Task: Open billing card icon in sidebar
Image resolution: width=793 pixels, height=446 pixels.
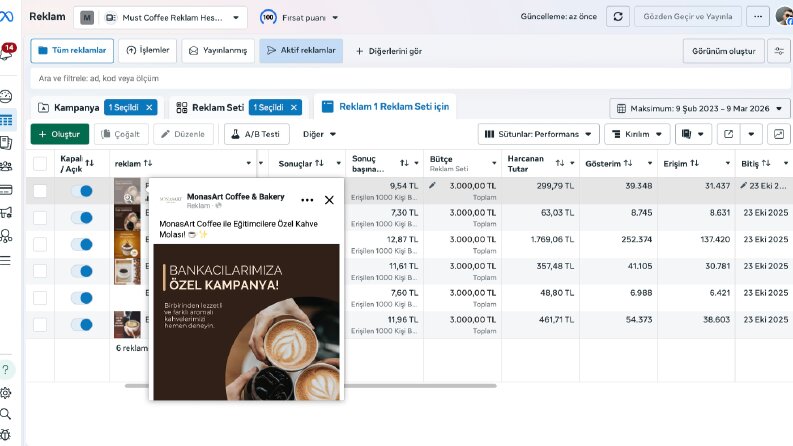Action: (6, 190)
